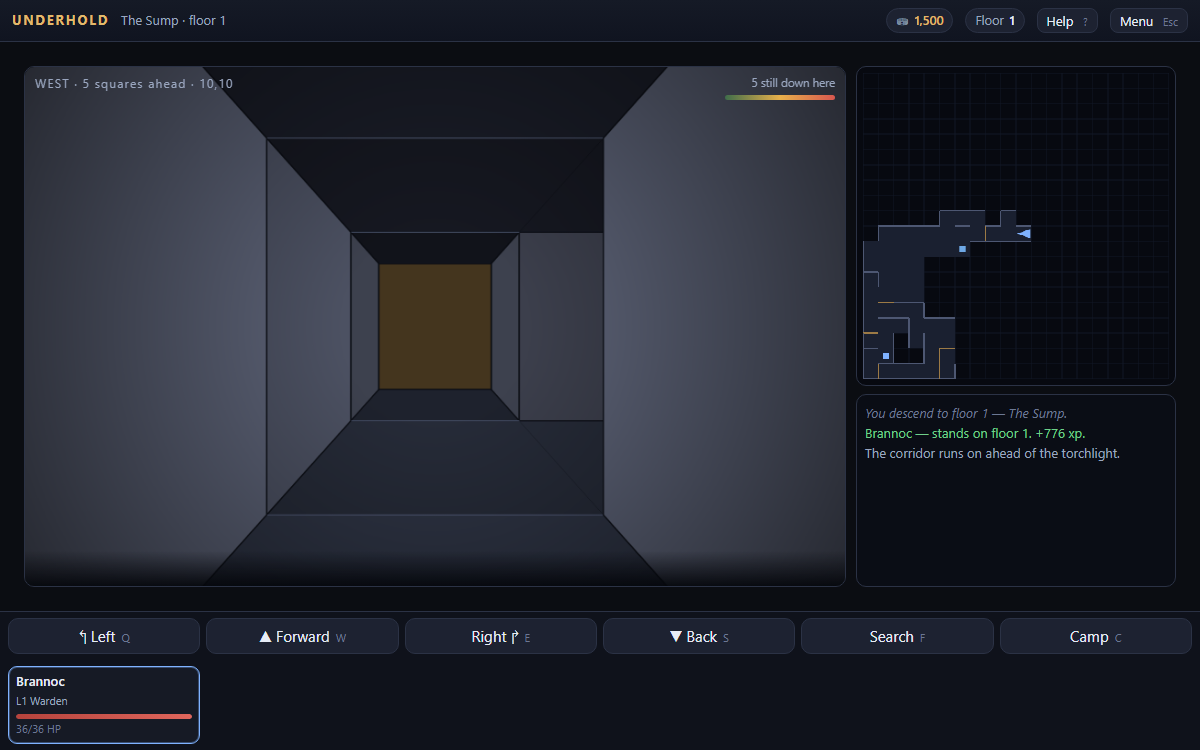Click Brannoc's red HP bar
This screenshot has height=750, width=1200.
point(104,716)
